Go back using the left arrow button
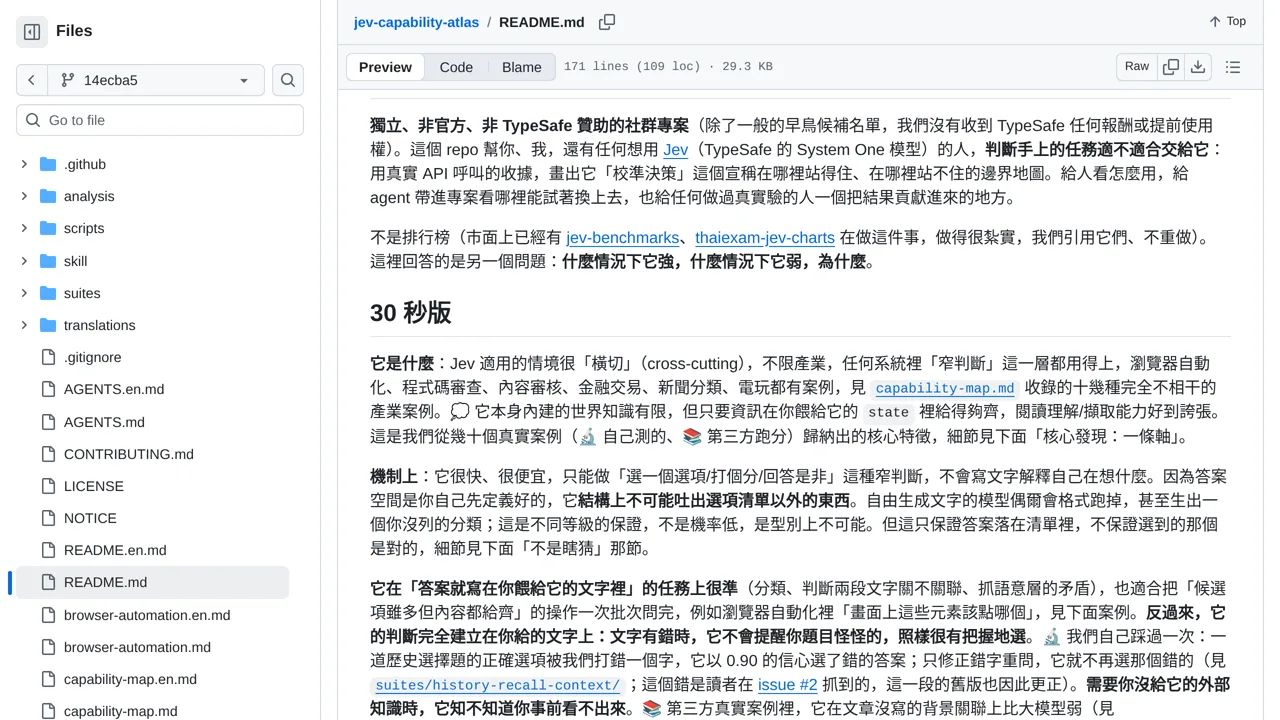1280x720 pixels. tap(32, 80)
